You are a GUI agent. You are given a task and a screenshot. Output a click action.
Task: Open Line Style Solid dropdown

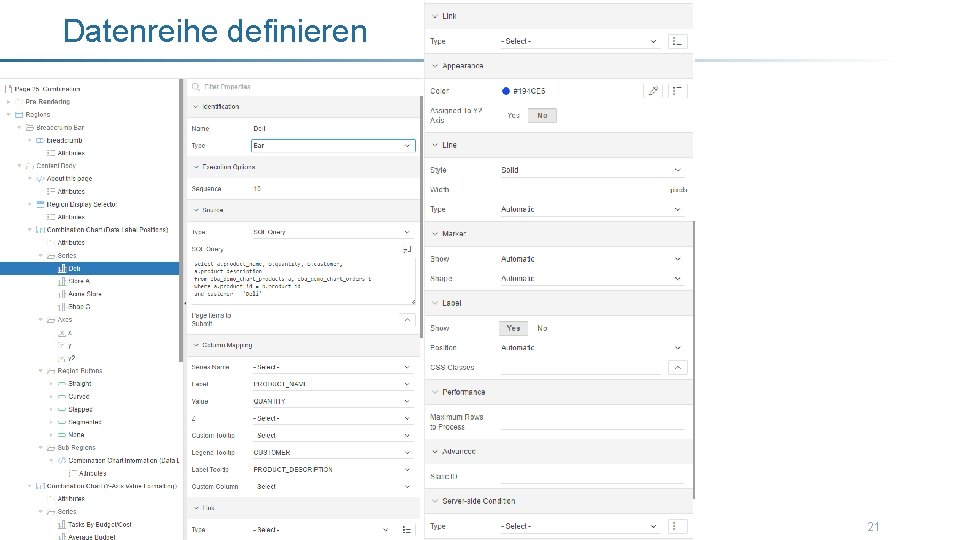(591, 170)
